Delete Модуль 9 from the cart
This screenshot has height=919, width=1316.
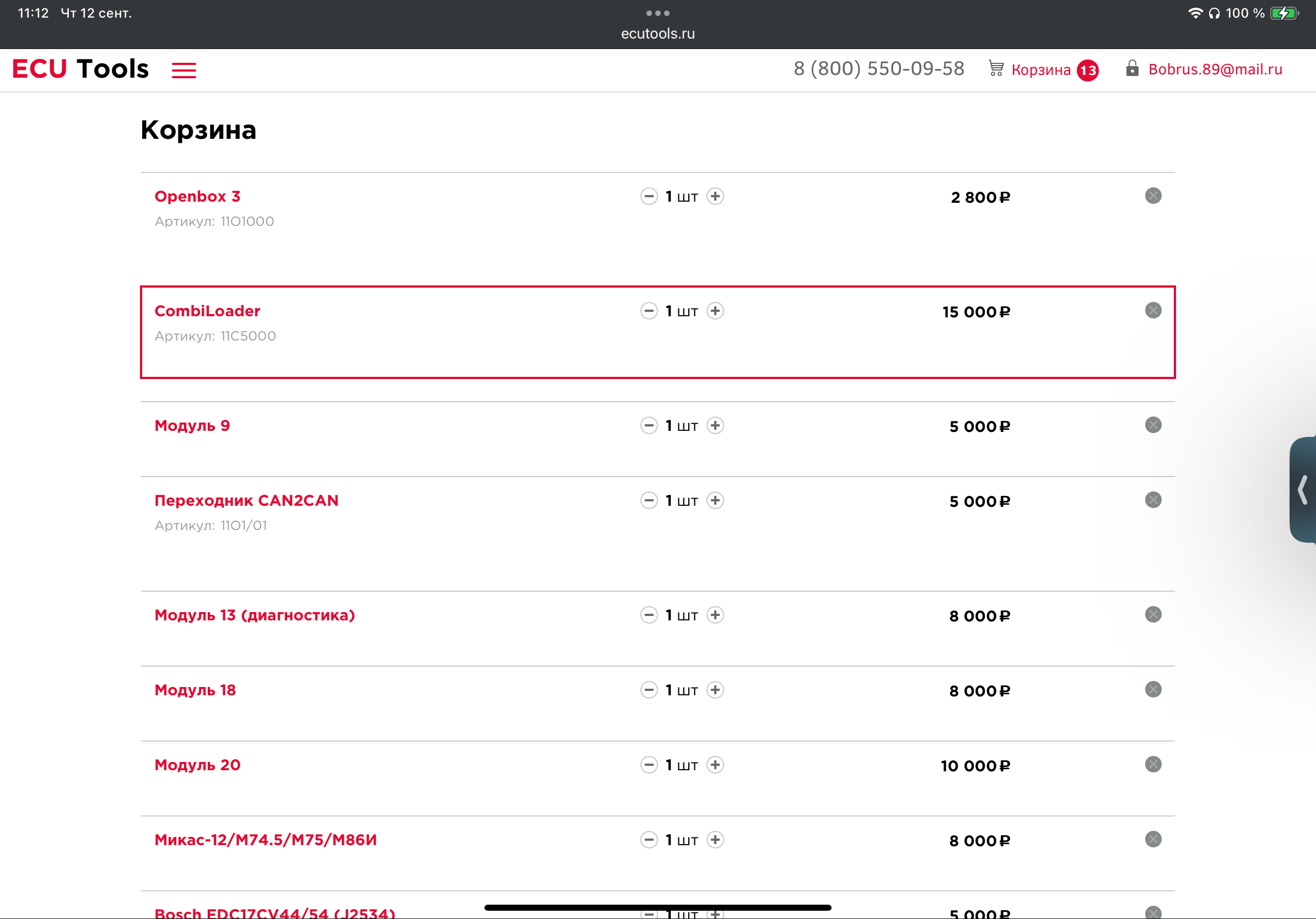click(x=1153, y=425)
